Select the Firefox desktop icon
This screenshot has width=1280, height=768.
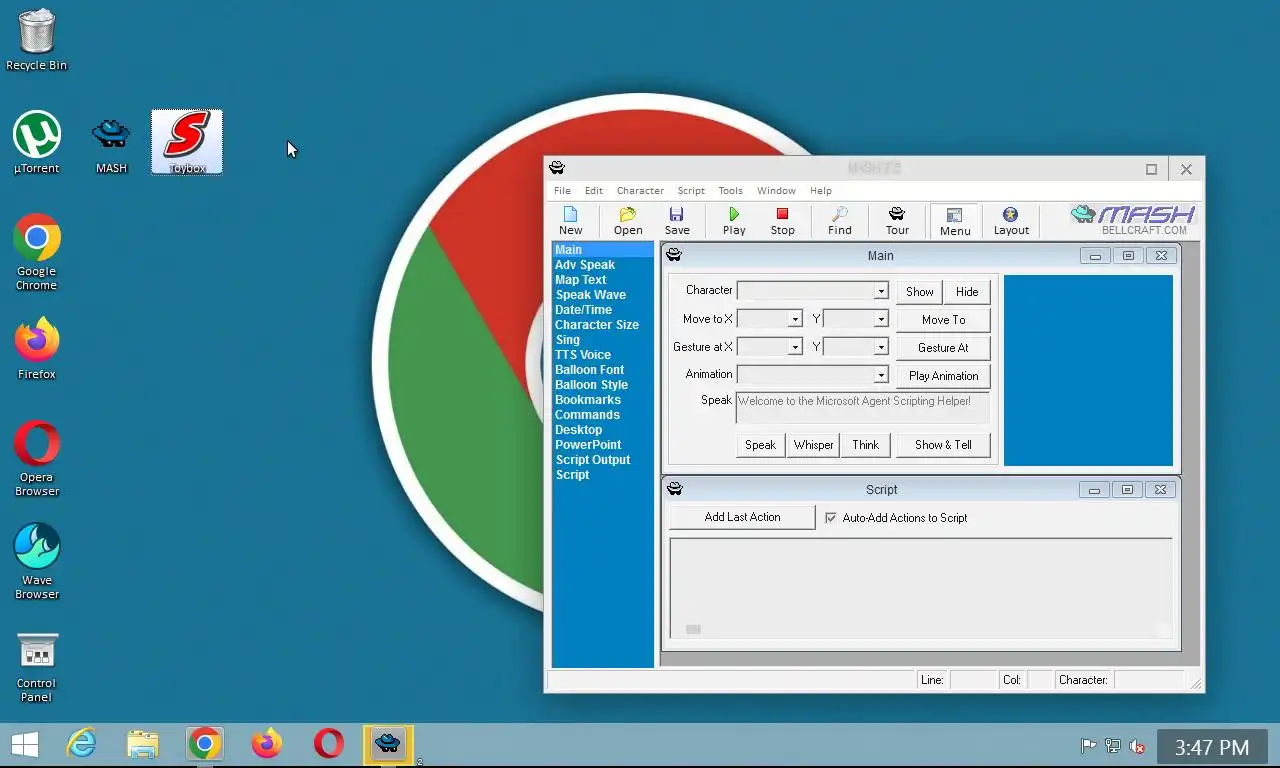(x=37, y=349)
